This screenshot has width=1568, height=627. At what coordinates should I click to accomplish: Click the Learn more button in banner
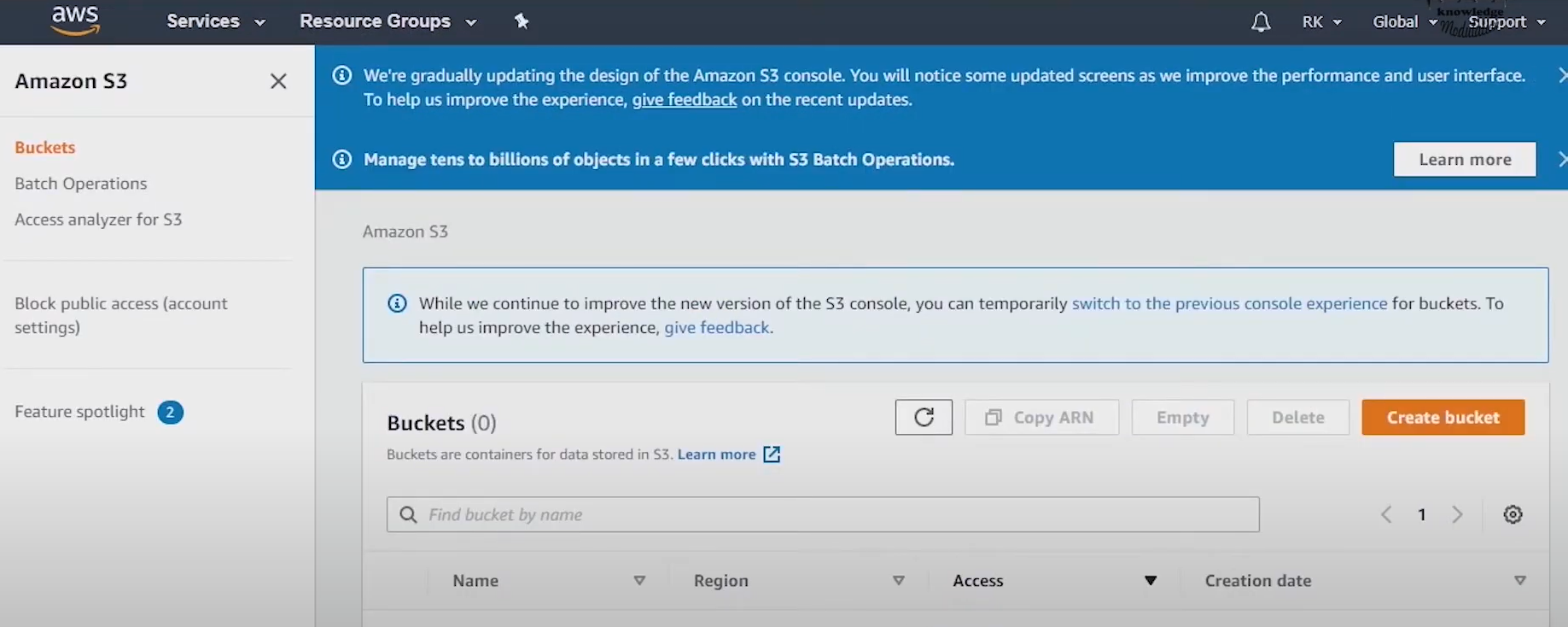pyautogui.click(x=1465, y=160)
